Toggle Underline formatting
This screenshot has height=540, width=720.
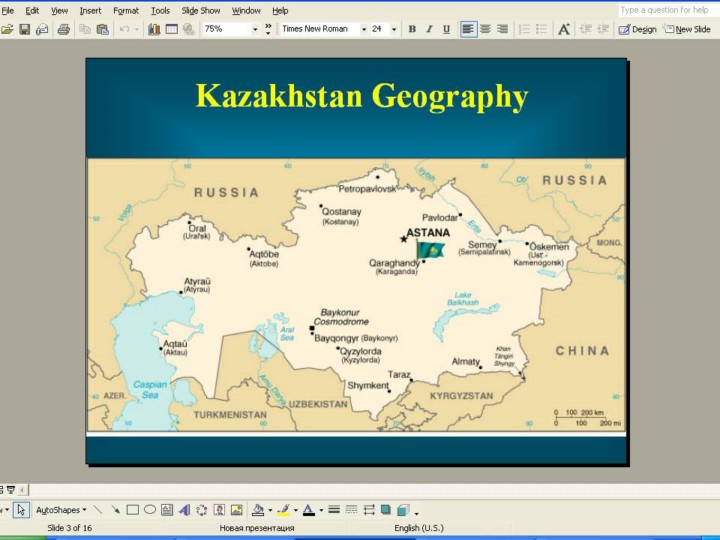click(445, 30)
